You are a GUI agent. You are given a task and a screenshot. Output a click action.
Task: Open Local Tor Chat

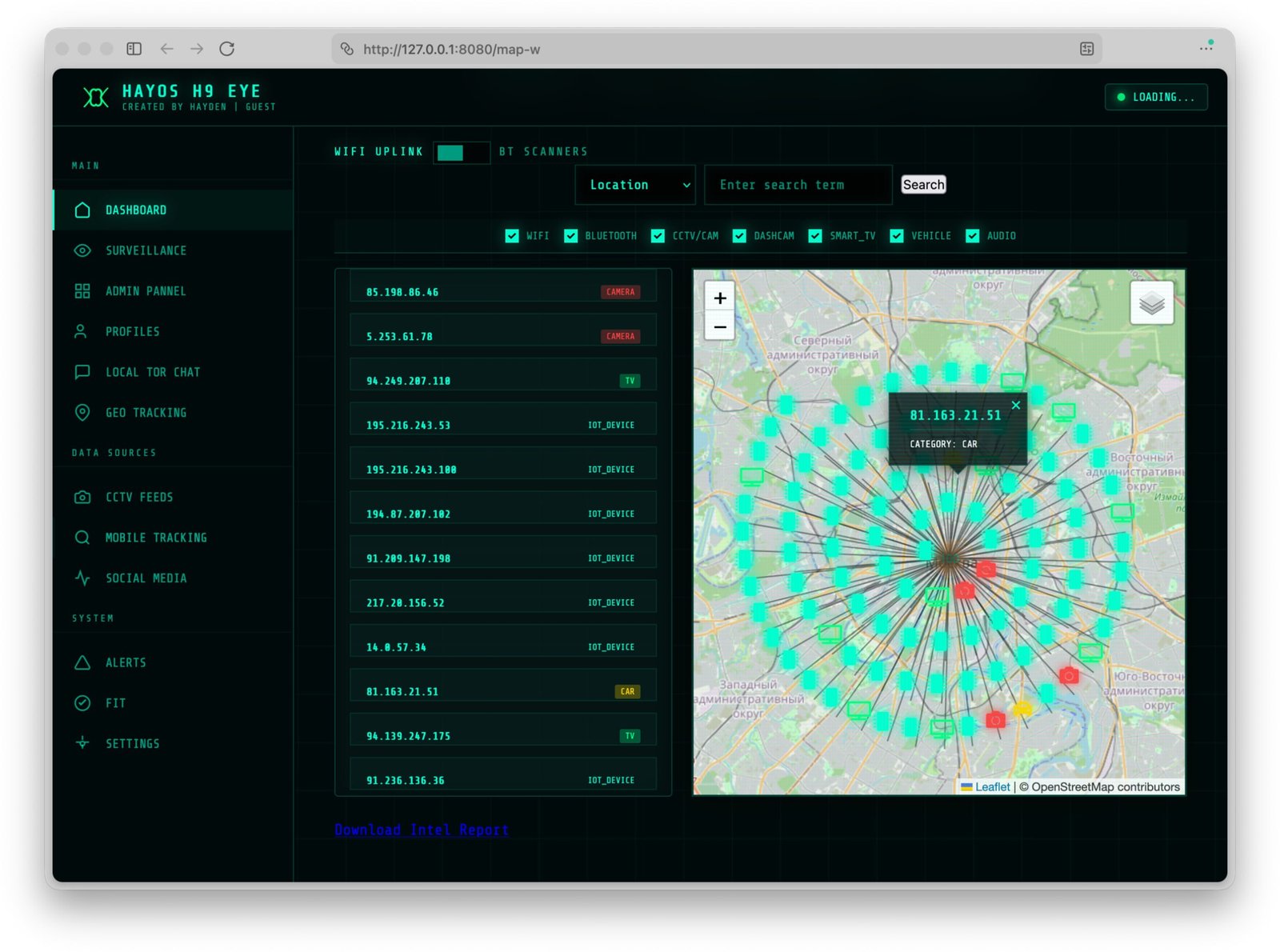coord(173,372)
